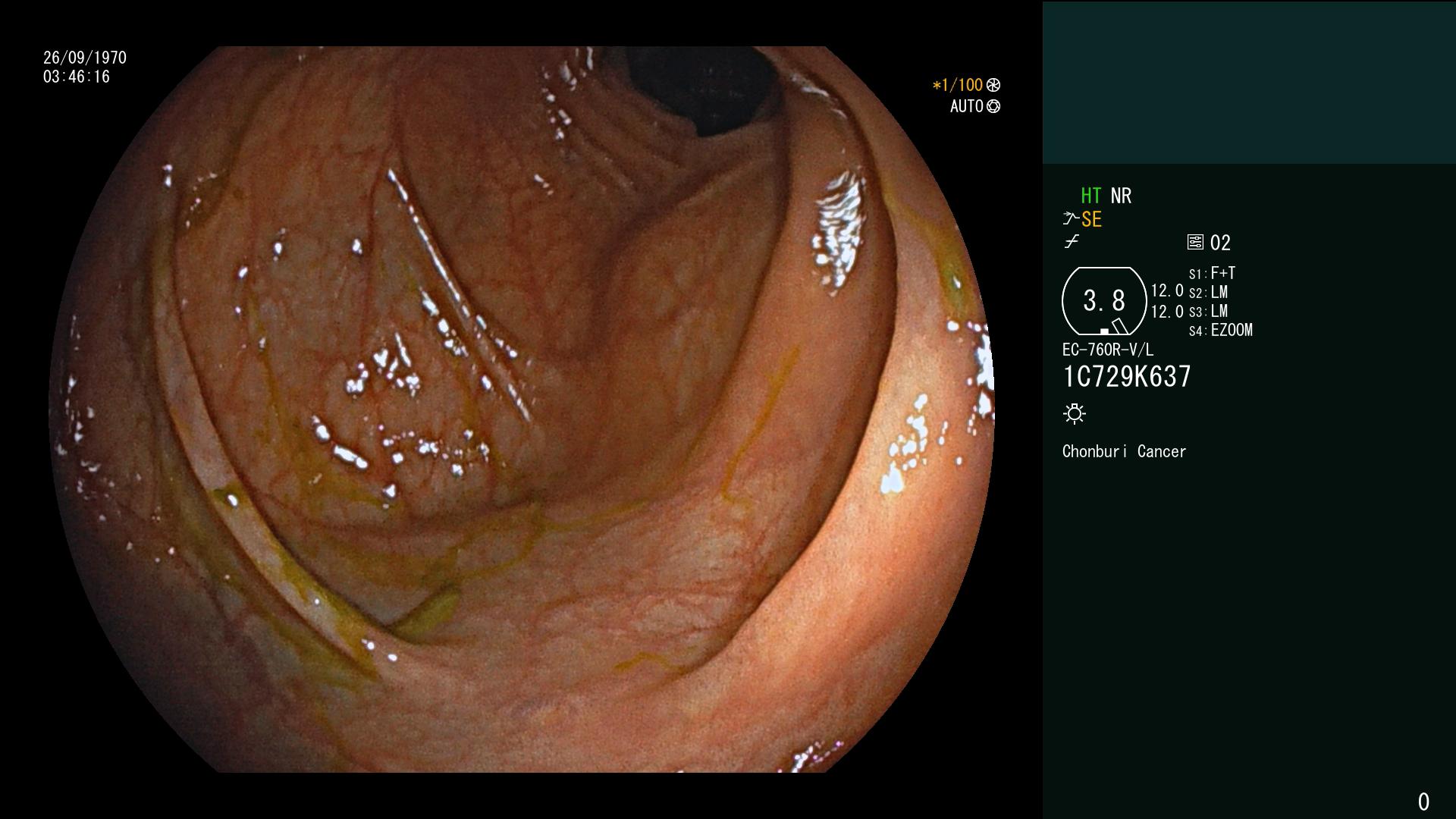Click the serial number 1C729K637

tap(1127, 376)
